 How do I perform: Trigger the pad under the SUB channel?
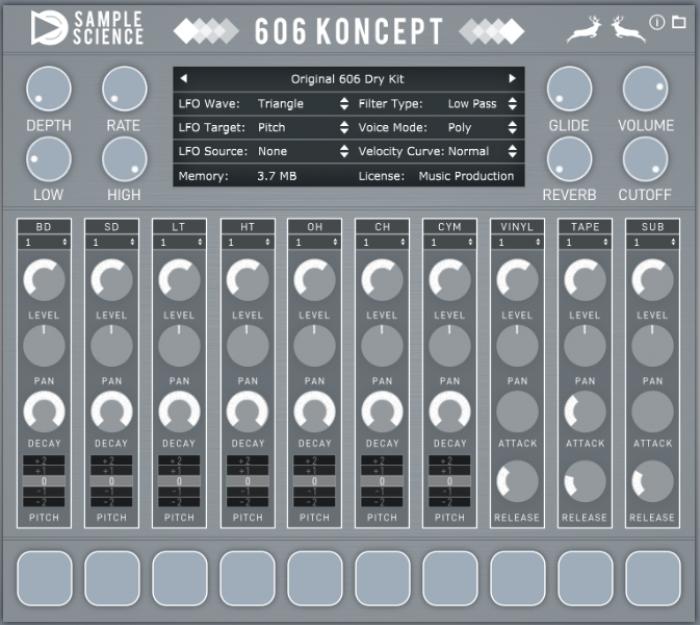653,579
